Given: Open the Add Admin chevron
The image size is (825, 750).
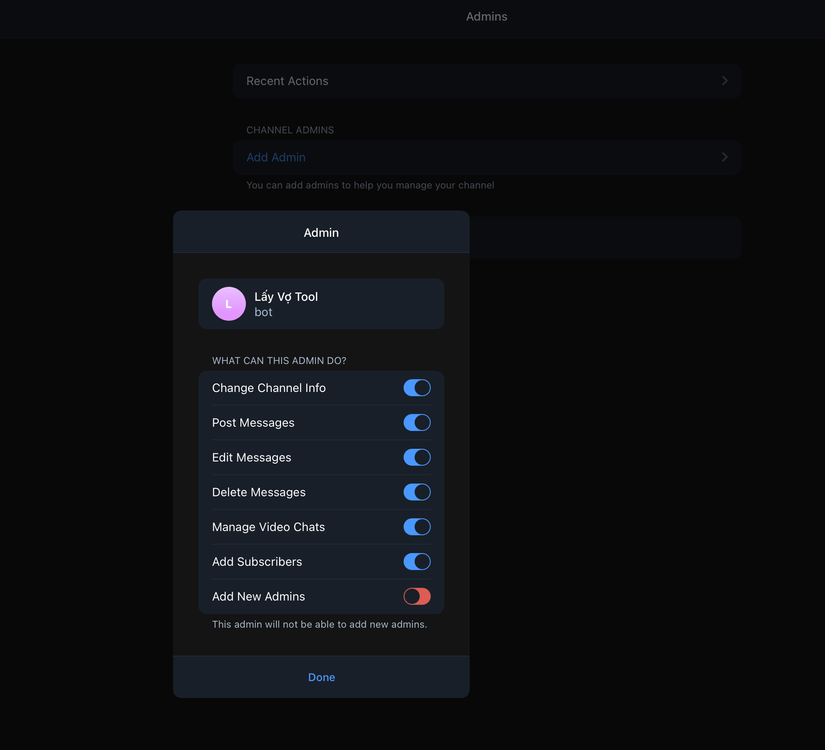Looking at the screenshot, I should pos(724,157).
